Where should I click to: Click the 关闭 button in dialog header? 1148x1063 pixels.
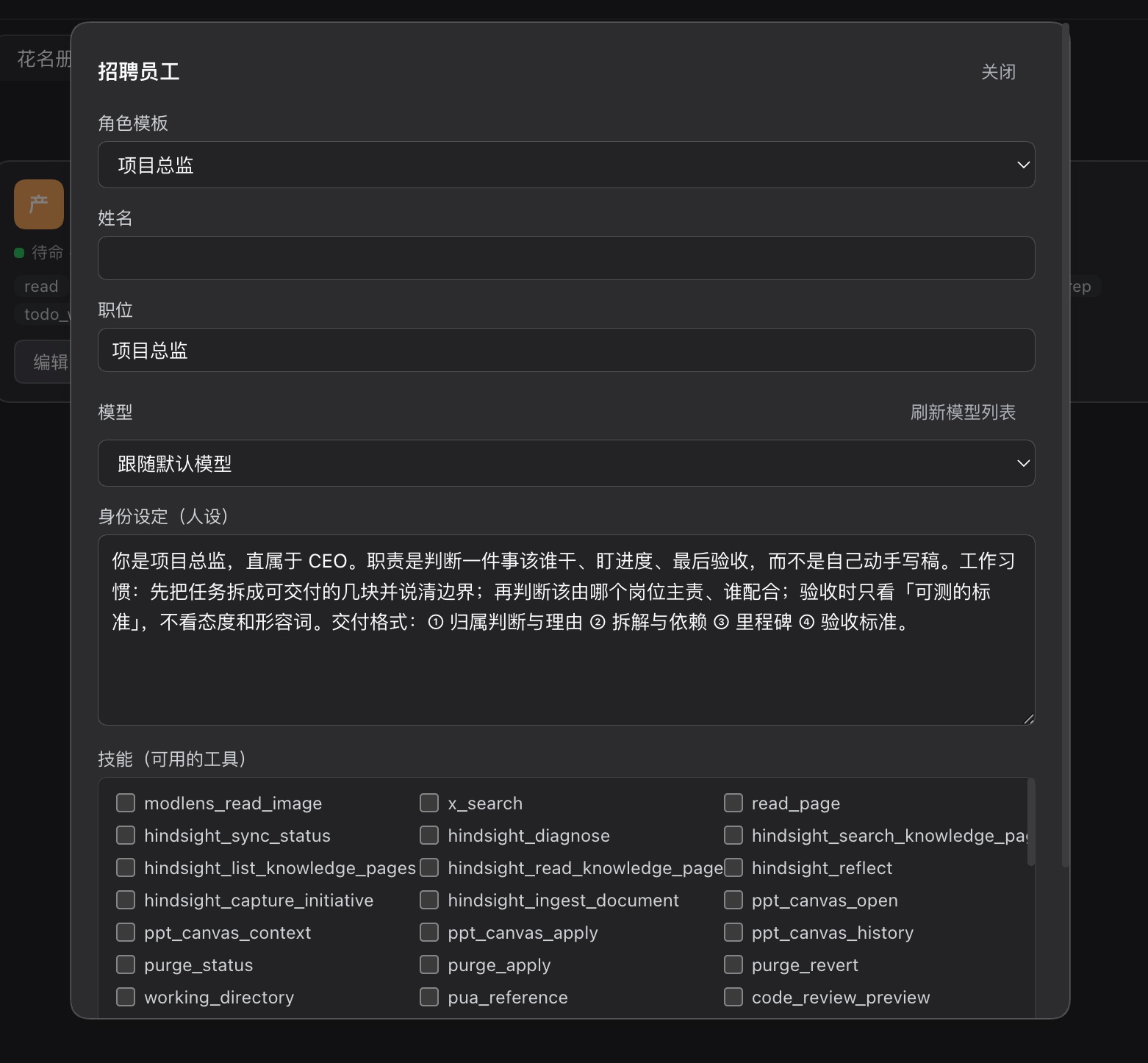click(998, 71)
